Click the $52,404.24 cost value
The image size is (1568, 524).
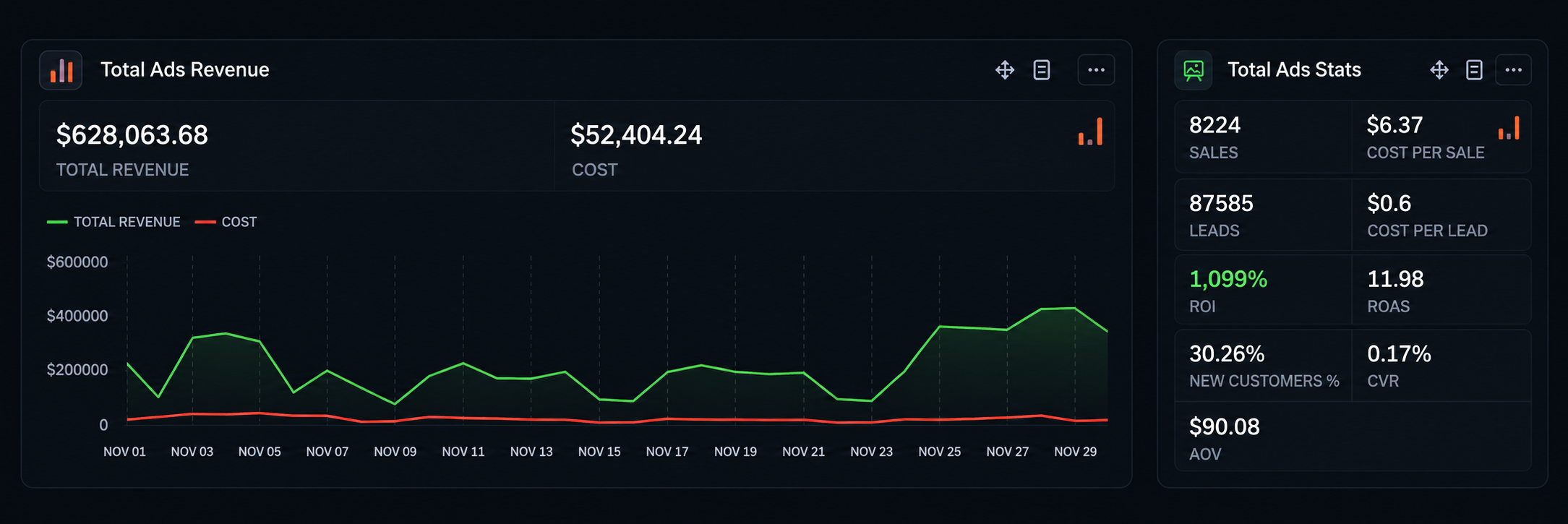coord(636,135)
